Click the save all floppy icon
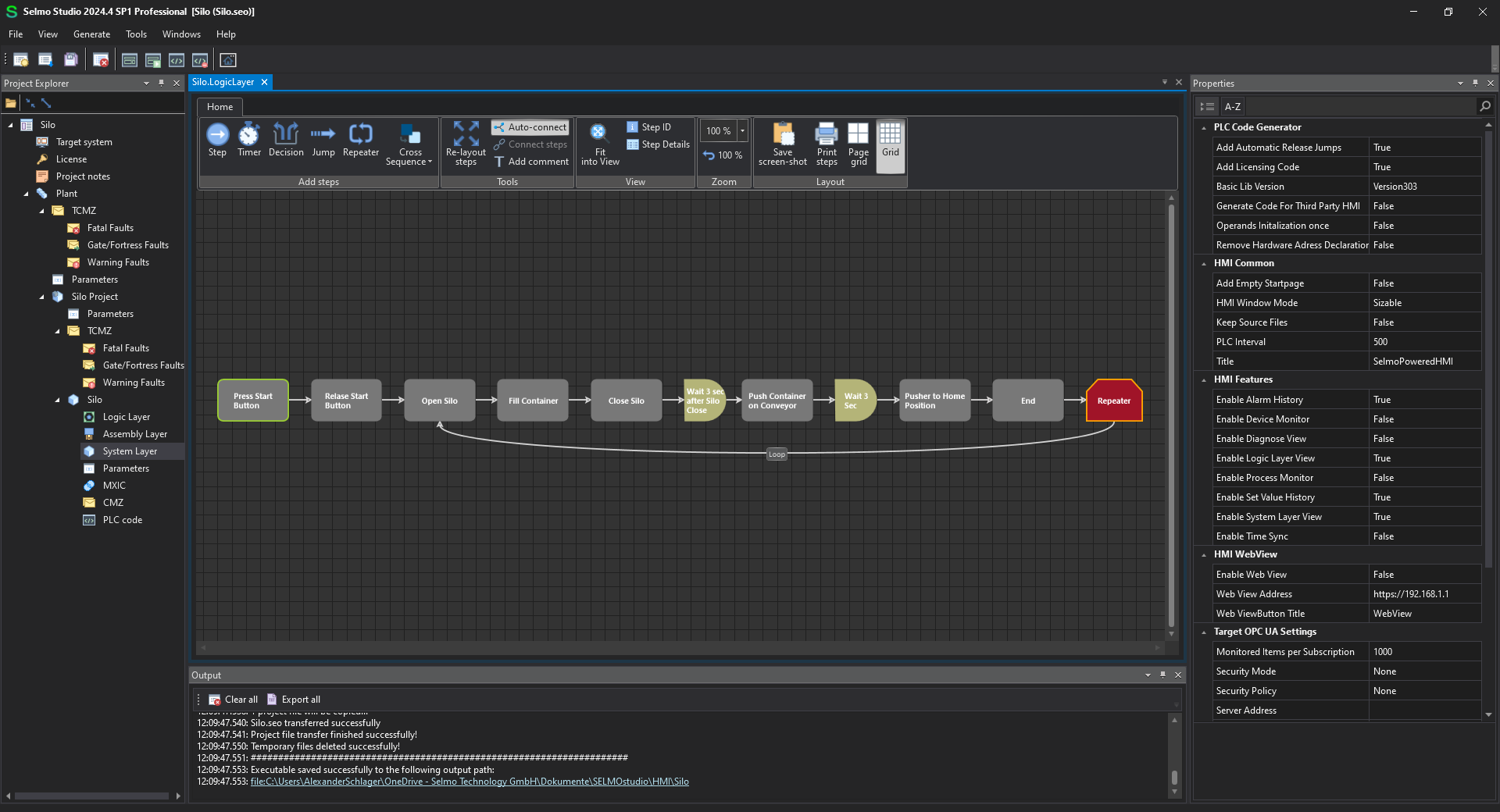 click(x=71, y=60)
